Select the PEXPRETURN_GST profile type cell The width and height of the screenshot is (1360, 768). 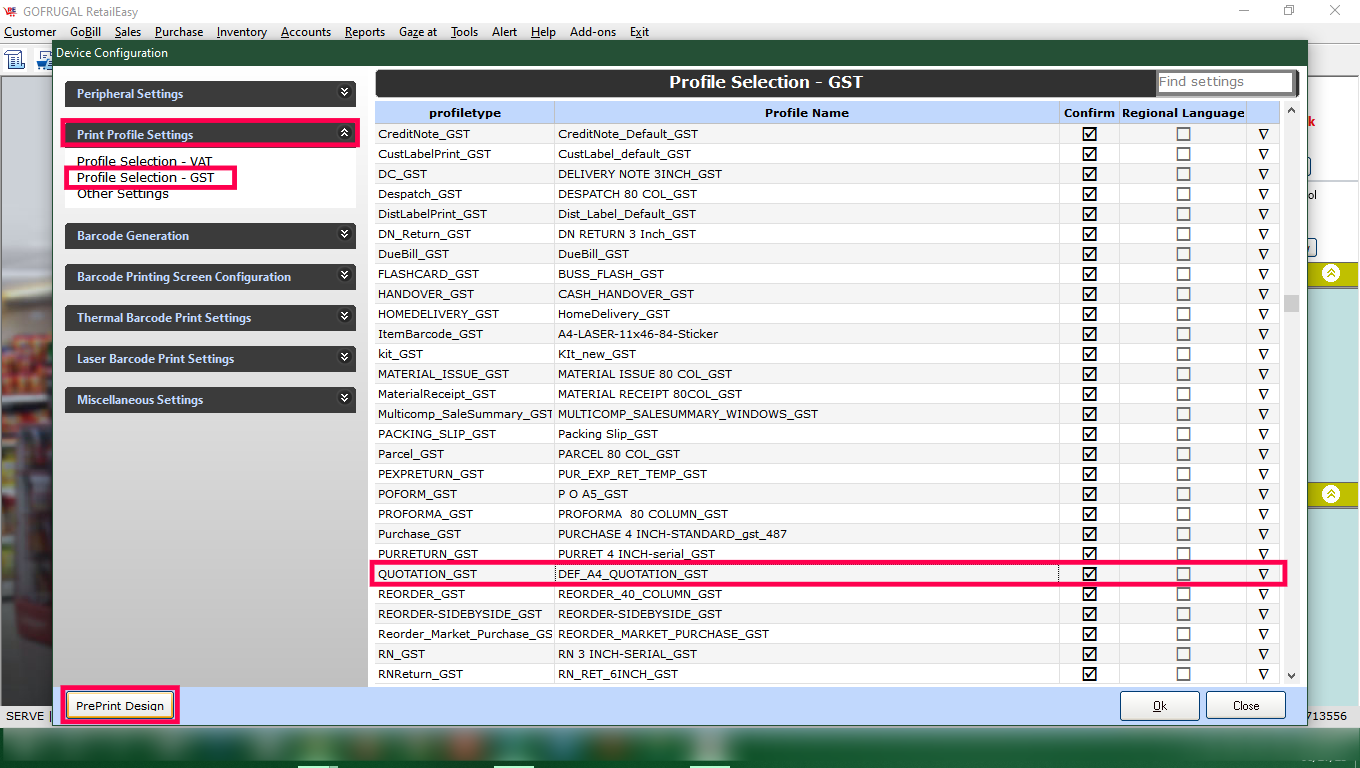tap(465, 474)
